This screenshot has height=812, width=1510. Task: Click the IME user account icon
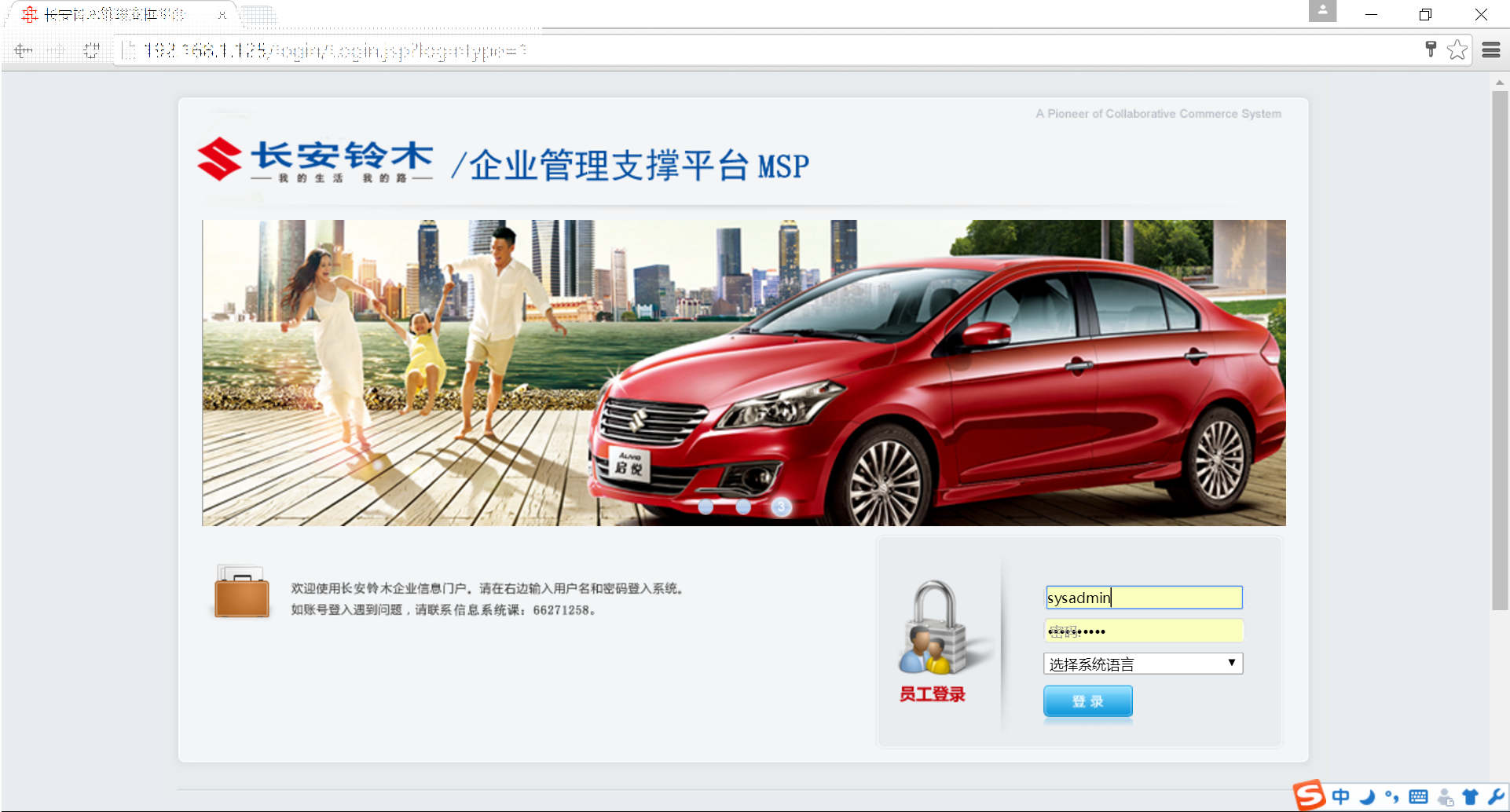tap(1445, 797)
